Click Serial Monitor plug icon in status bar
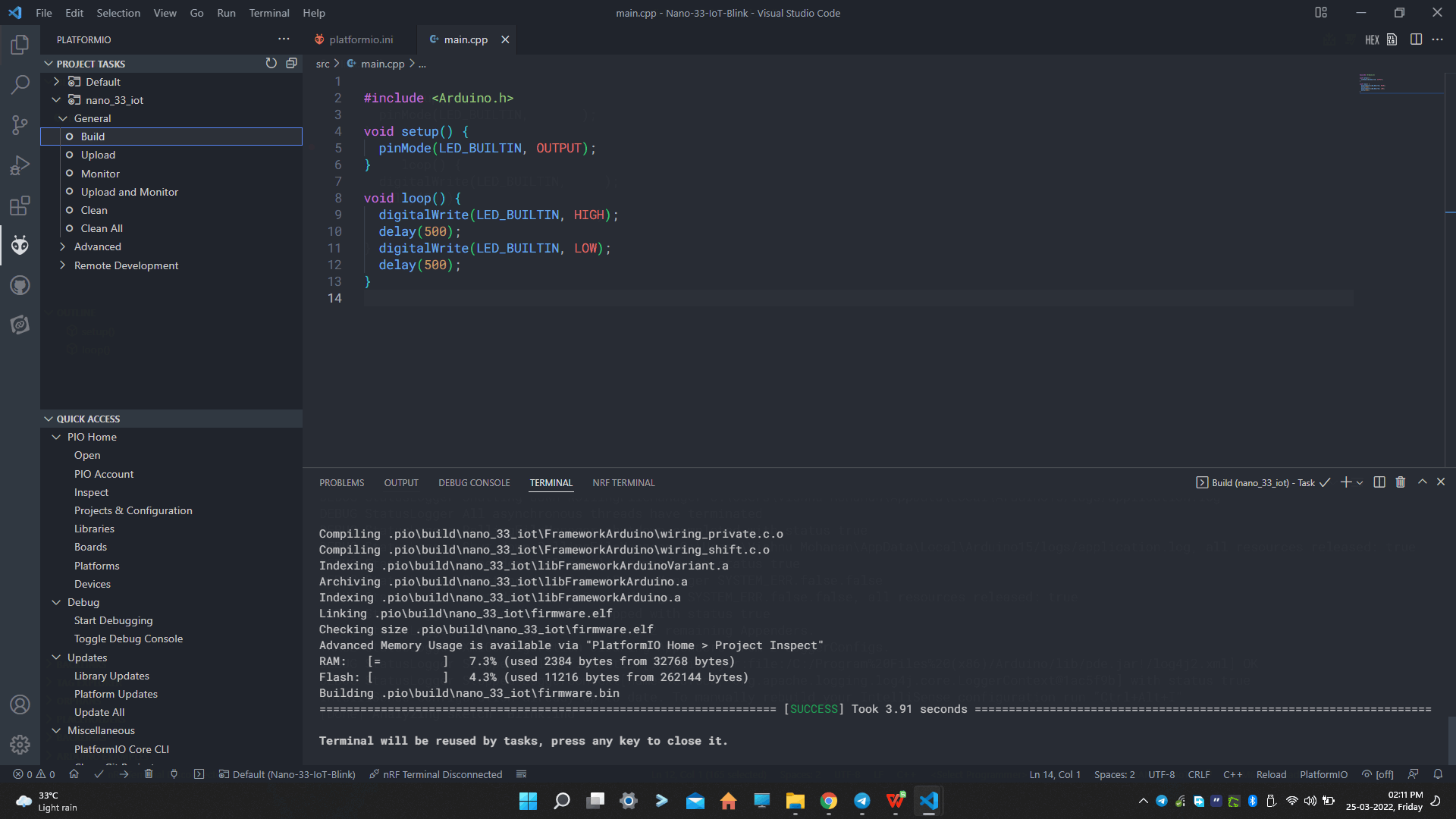1456x819 pixels. [x=174, y=774]
